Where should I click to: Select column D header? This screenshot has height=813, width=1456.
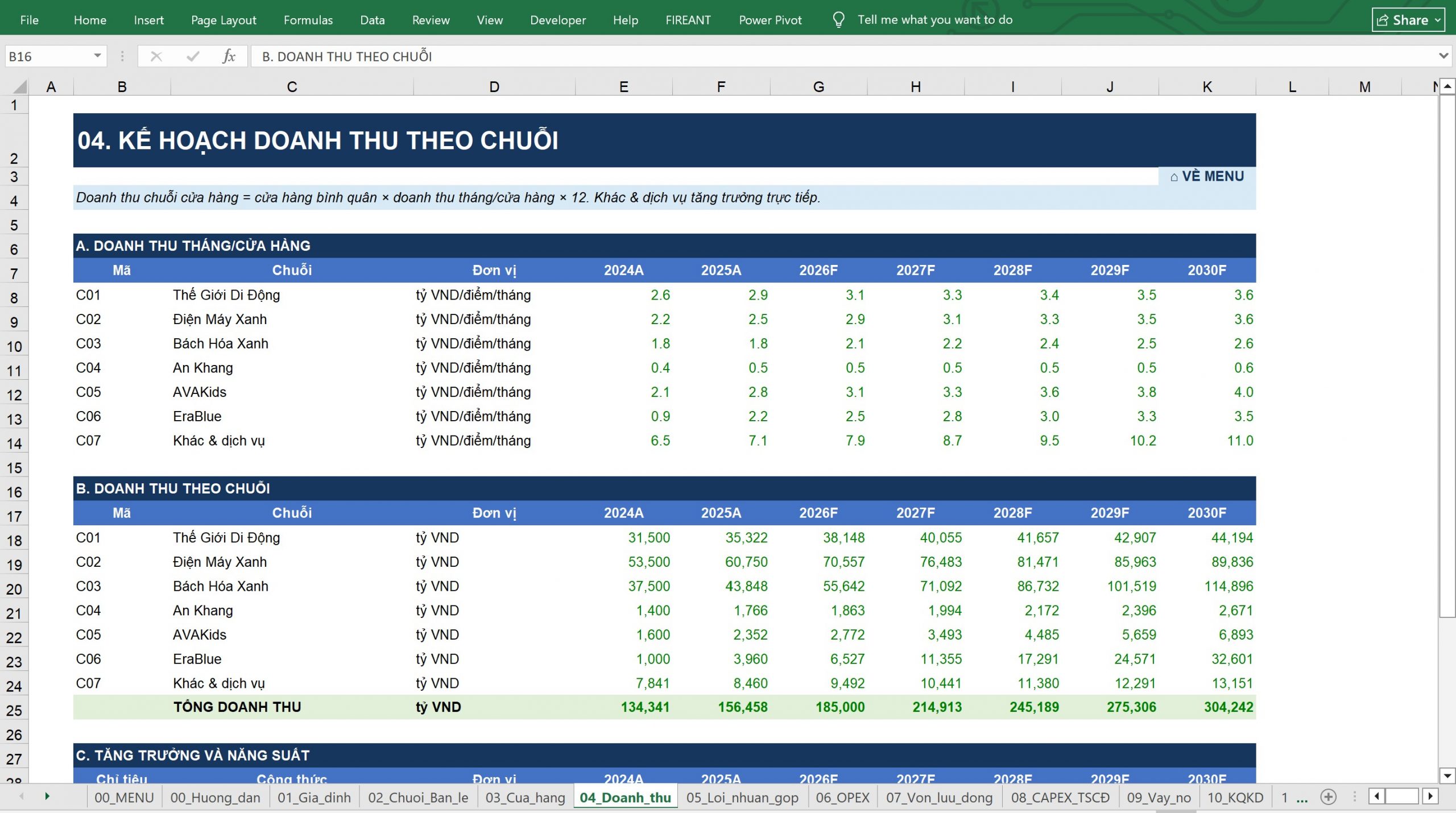(494, 87)
